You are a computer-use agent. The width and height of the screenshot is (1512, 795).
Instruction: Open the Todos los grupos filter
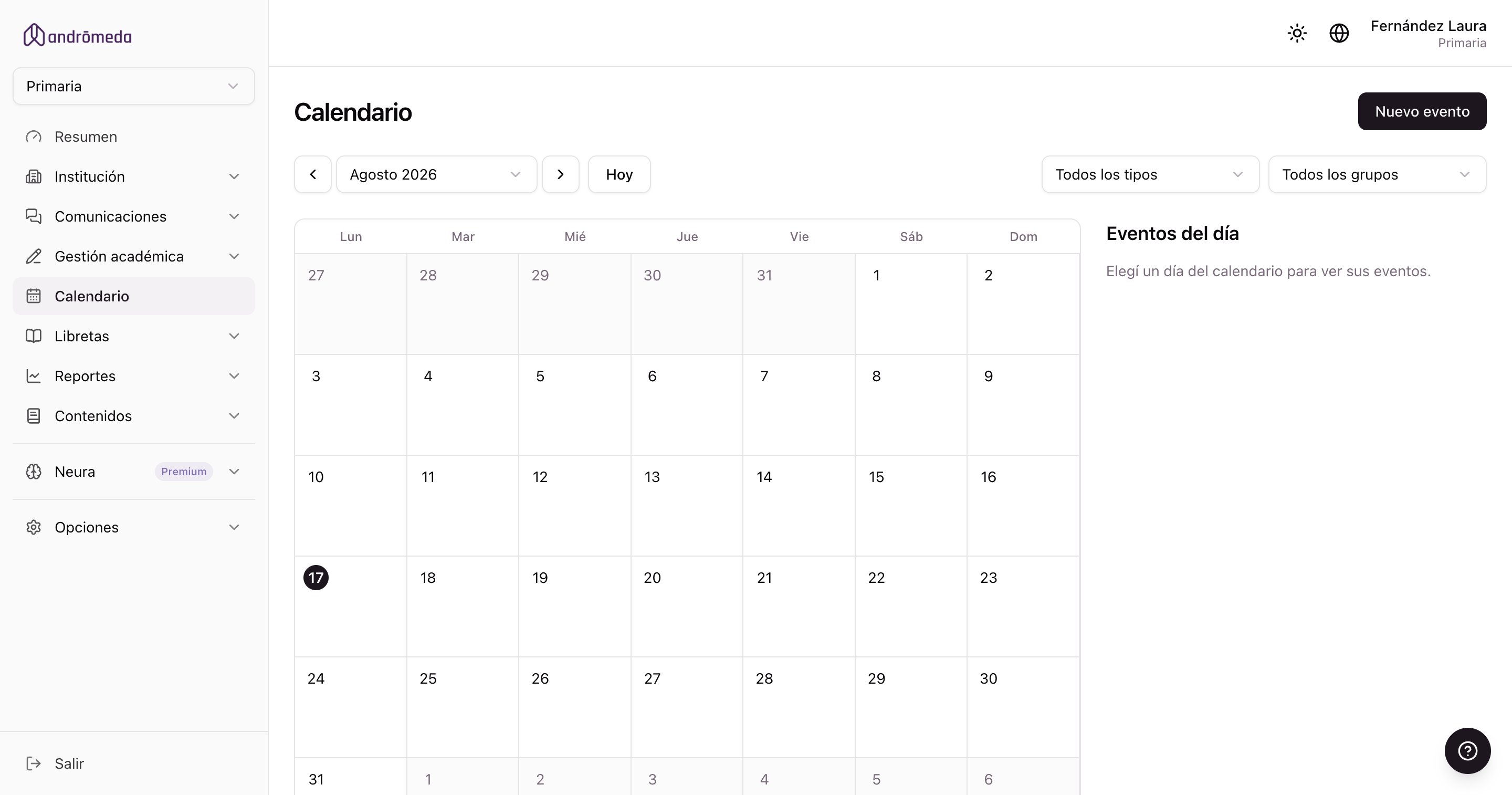pyautogui.click(x=1377, y=174)
